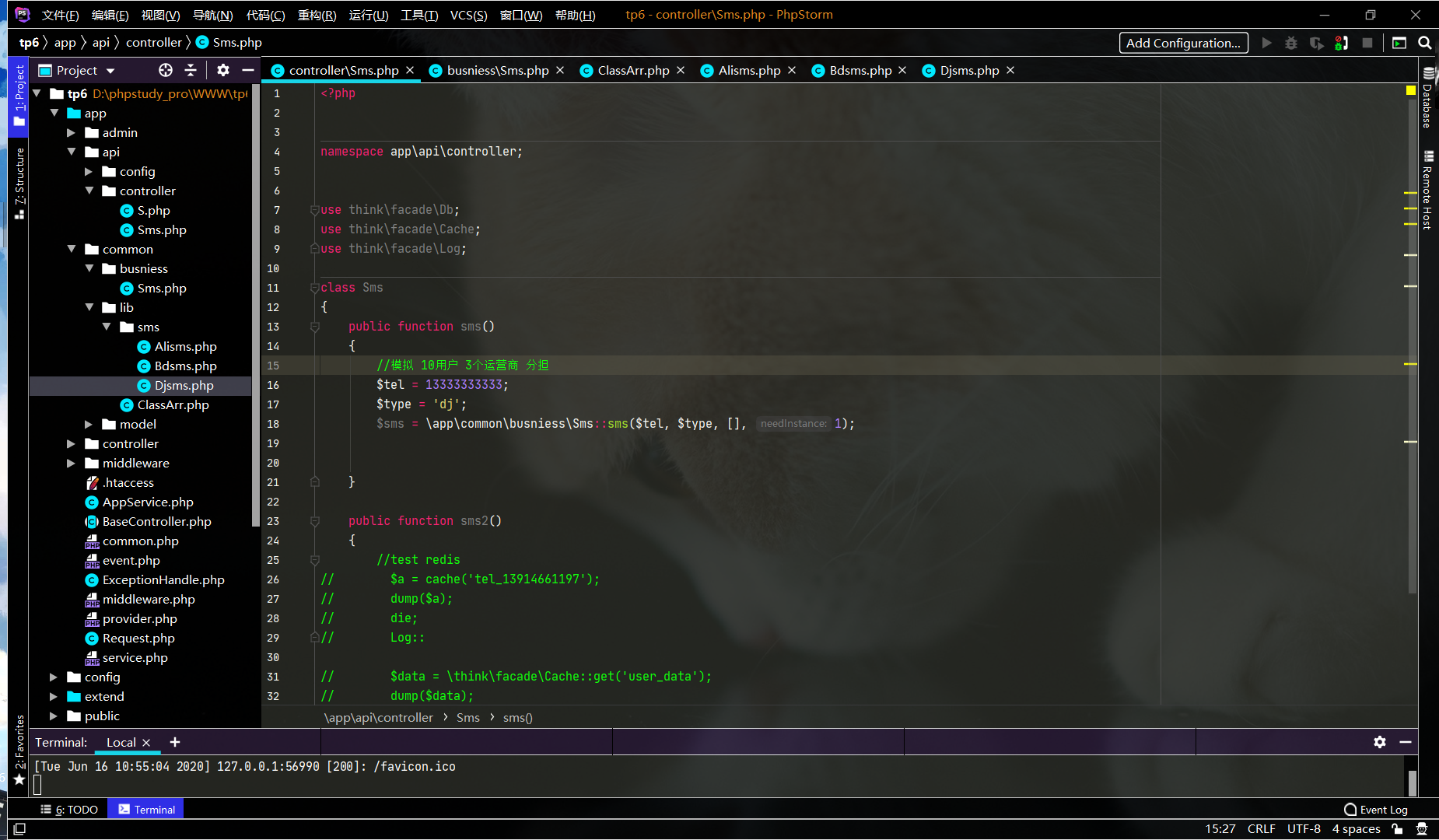Click the terminal scrollbar

point(1413,782)
